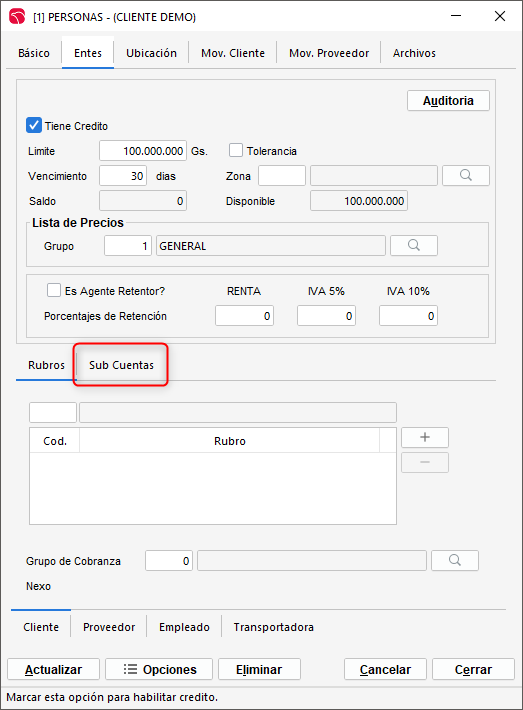This screenshot has height=710, width=523.
Task: Click Grupo de Cobranza search magnifier
Action: pos(455,561)
